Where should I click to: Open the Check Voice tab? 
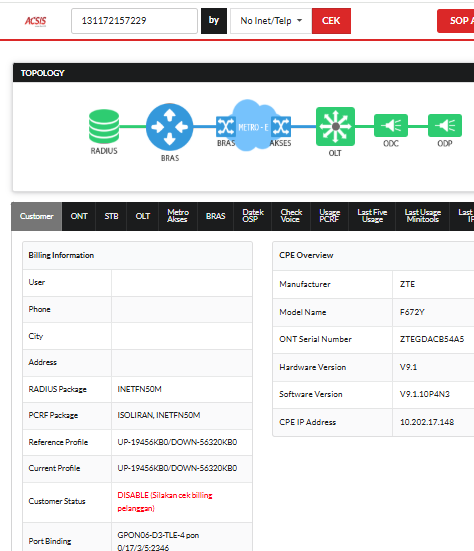[x=291, y=216]
